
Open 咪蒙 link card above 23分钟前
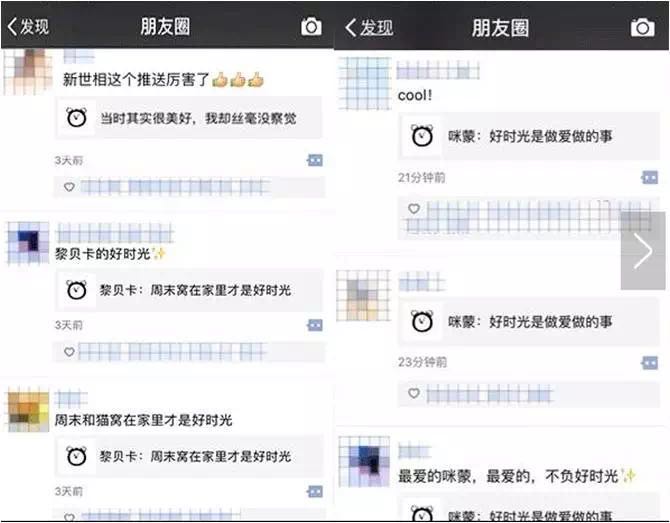click(529, 321)
